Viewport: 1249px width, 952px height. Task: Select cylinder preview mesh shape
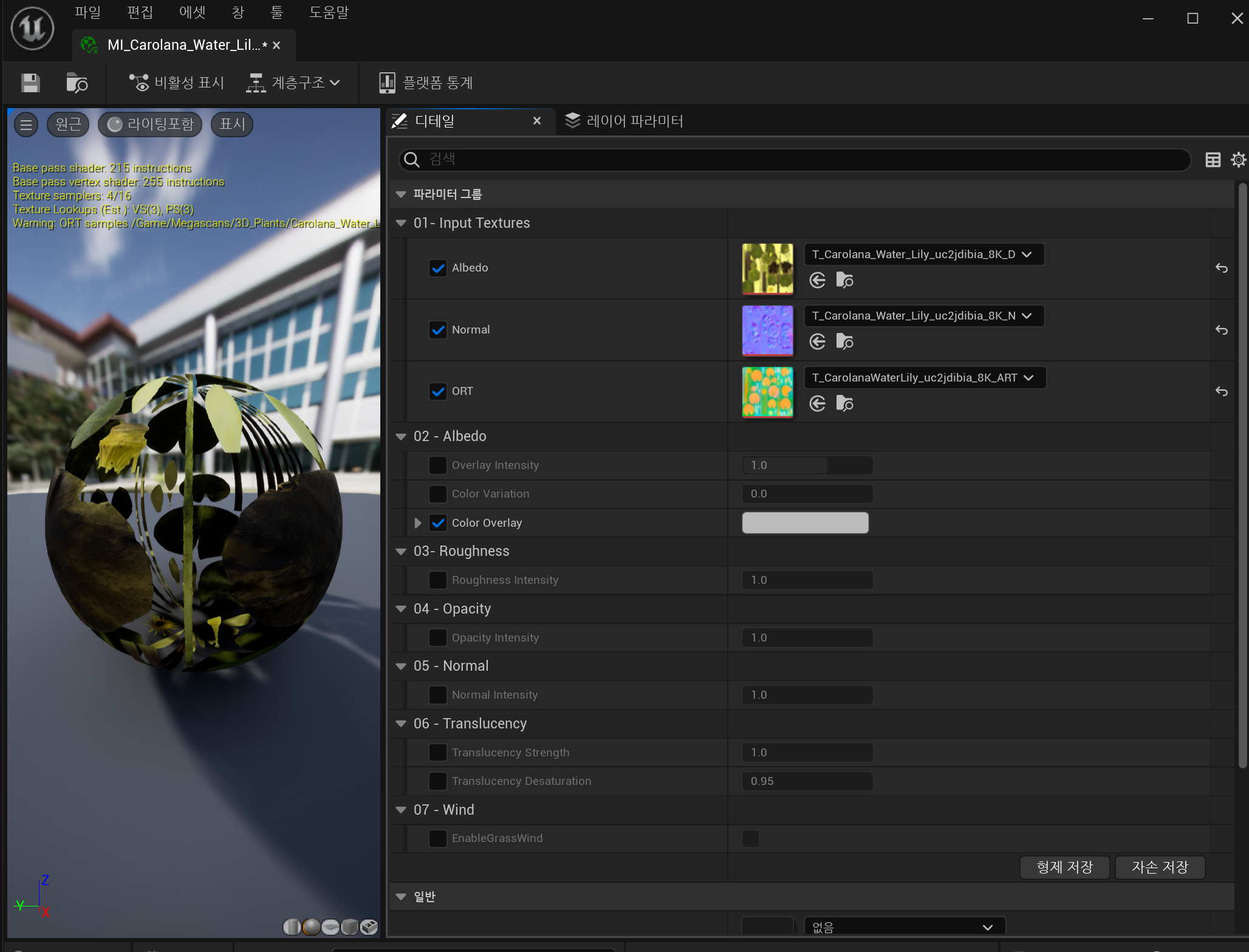(x=292, y=926)
